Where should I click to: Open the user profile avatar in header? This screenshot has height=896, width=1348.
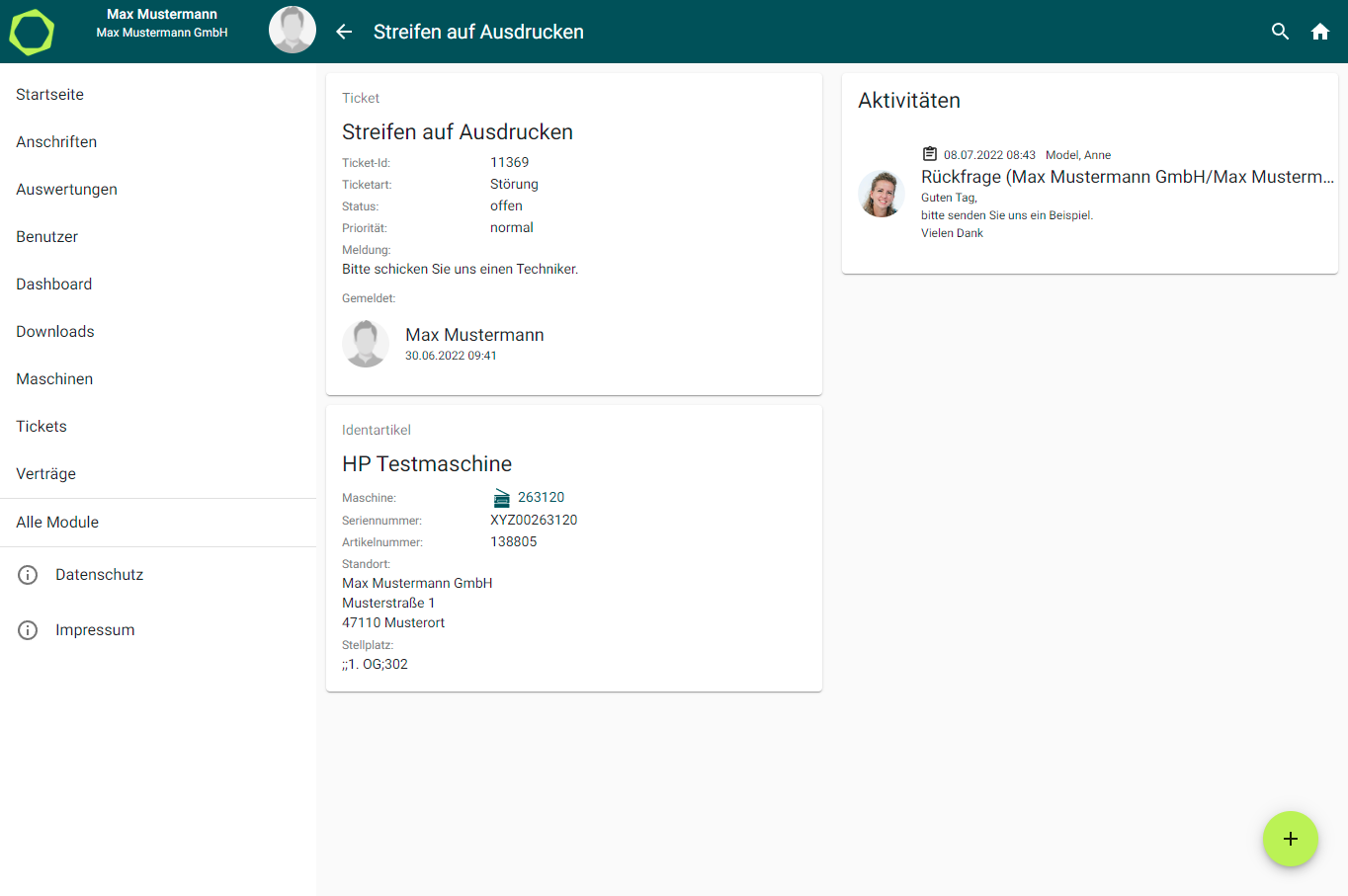[x=293, y=30]
